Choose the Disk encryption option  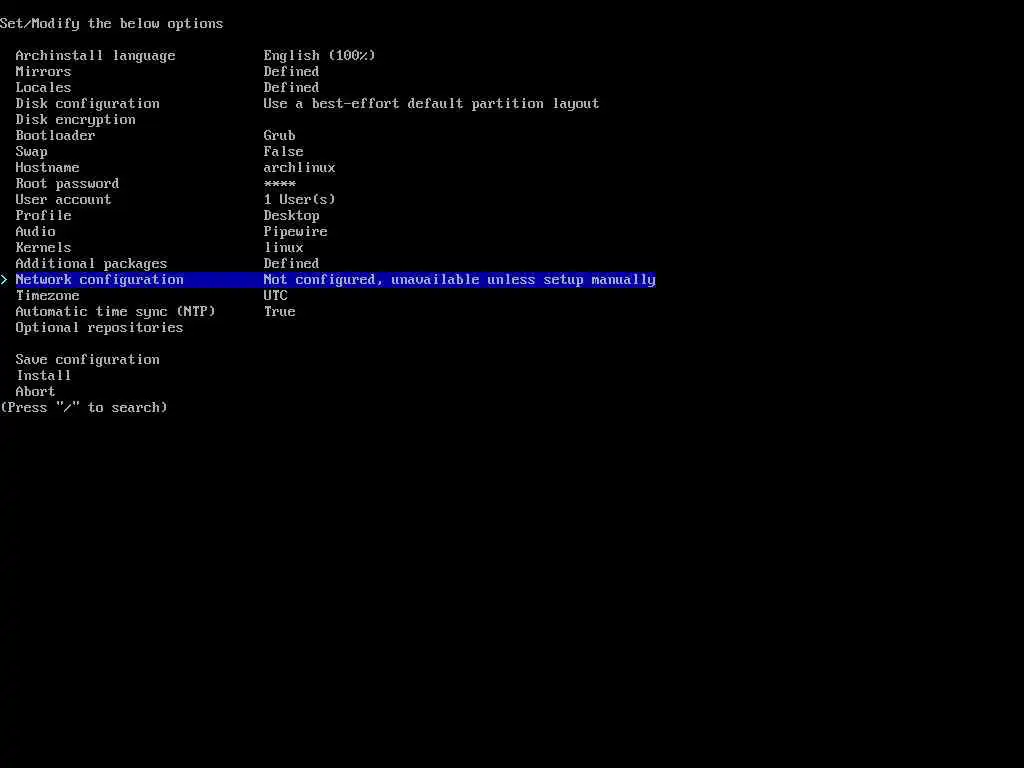tap(76, 120)
